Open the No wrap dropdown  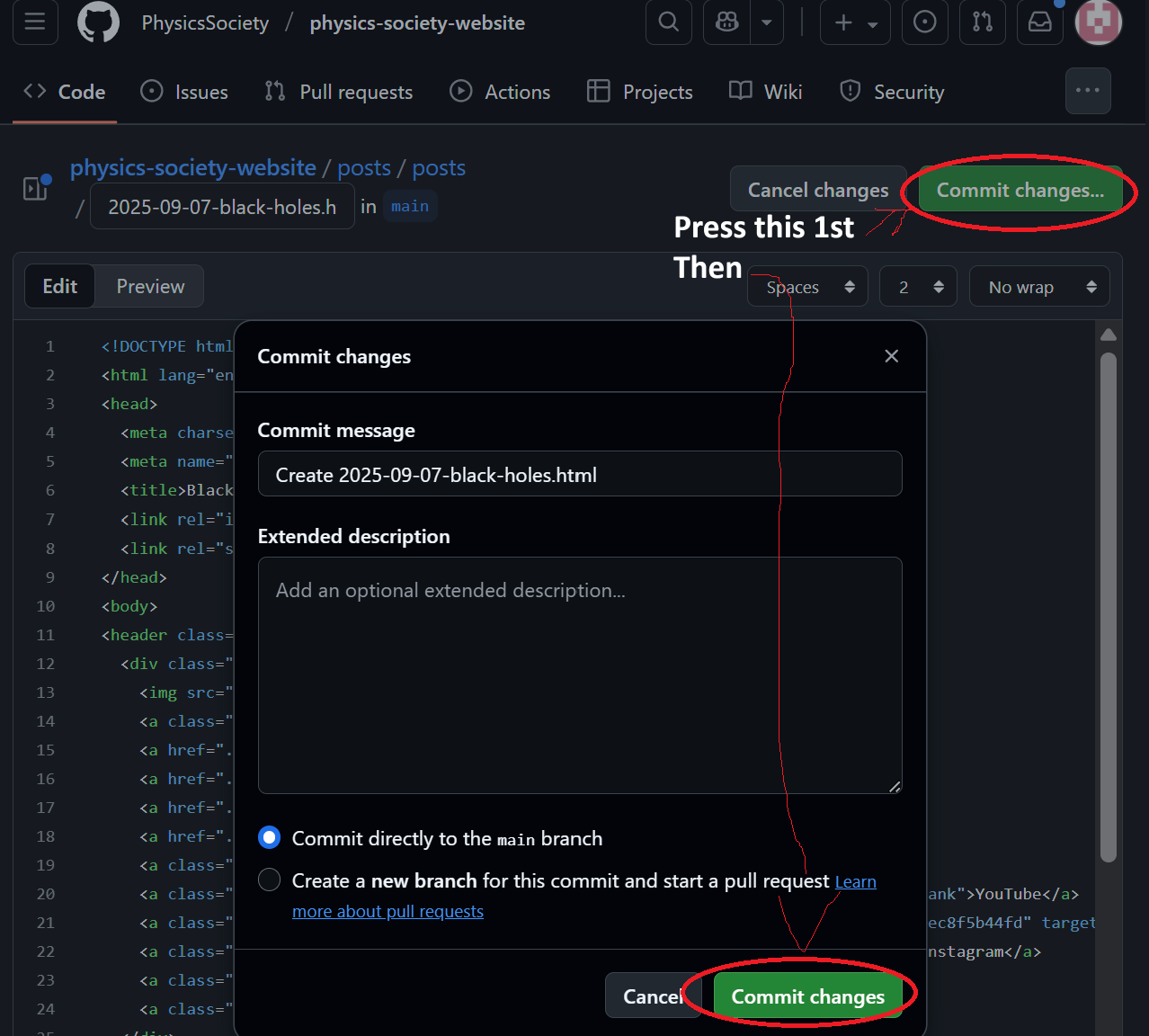click(x=1039, y=286)
